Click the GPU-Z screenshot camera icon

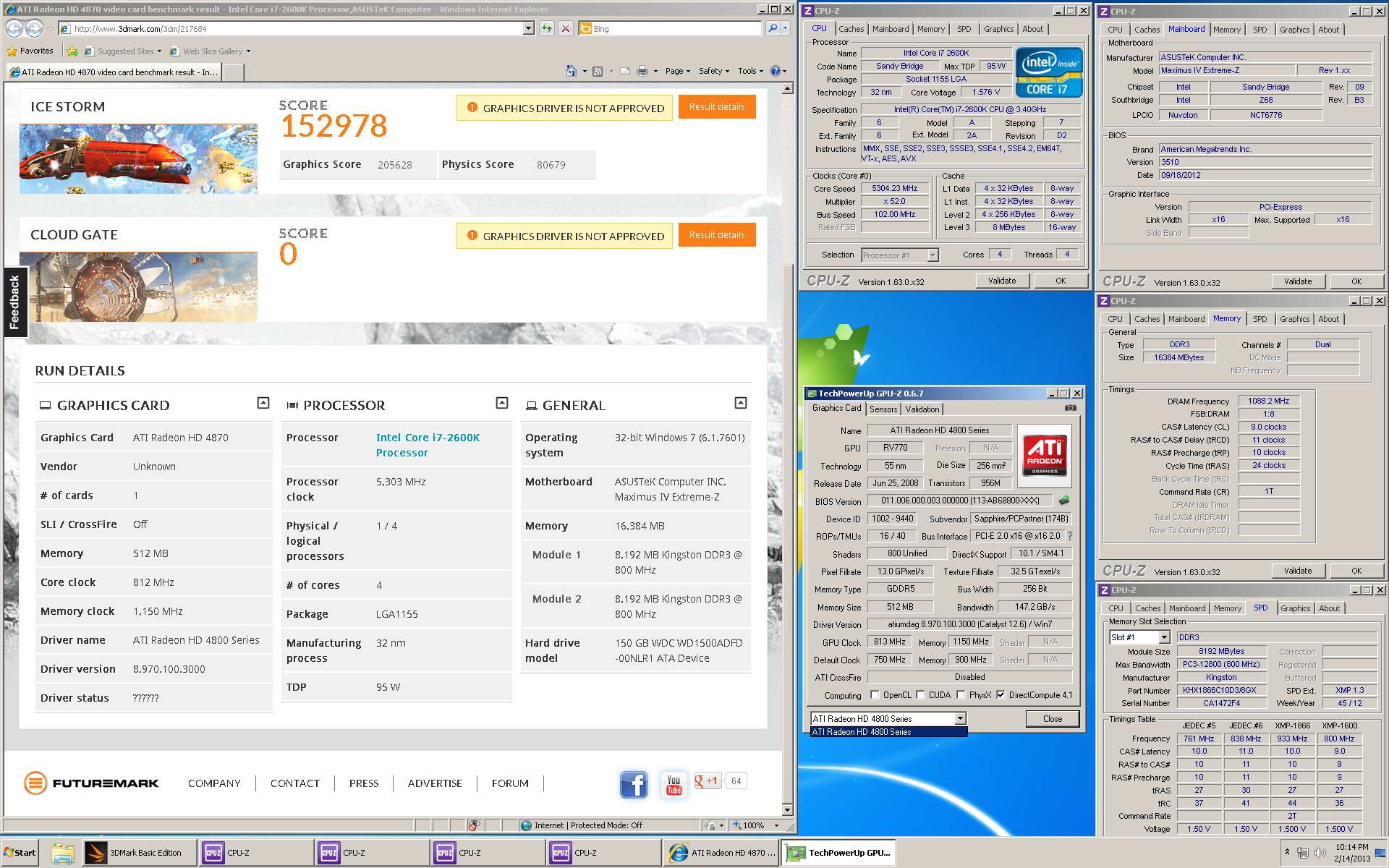[x=1071, y=408]
